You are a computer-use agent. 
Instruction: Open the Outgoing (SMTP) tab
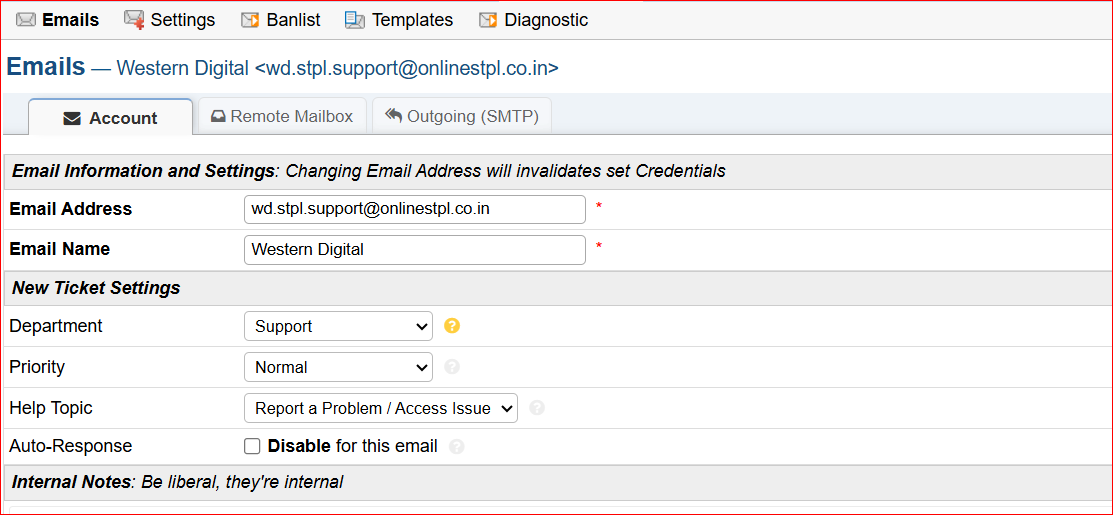(462, 117)
